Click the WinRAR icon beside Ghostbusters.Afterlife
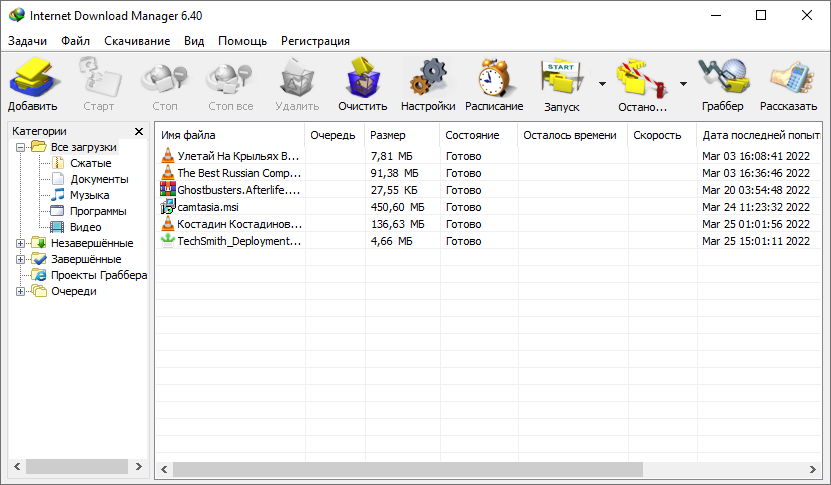Screen dimensions: 831x485 click(167, 189)
